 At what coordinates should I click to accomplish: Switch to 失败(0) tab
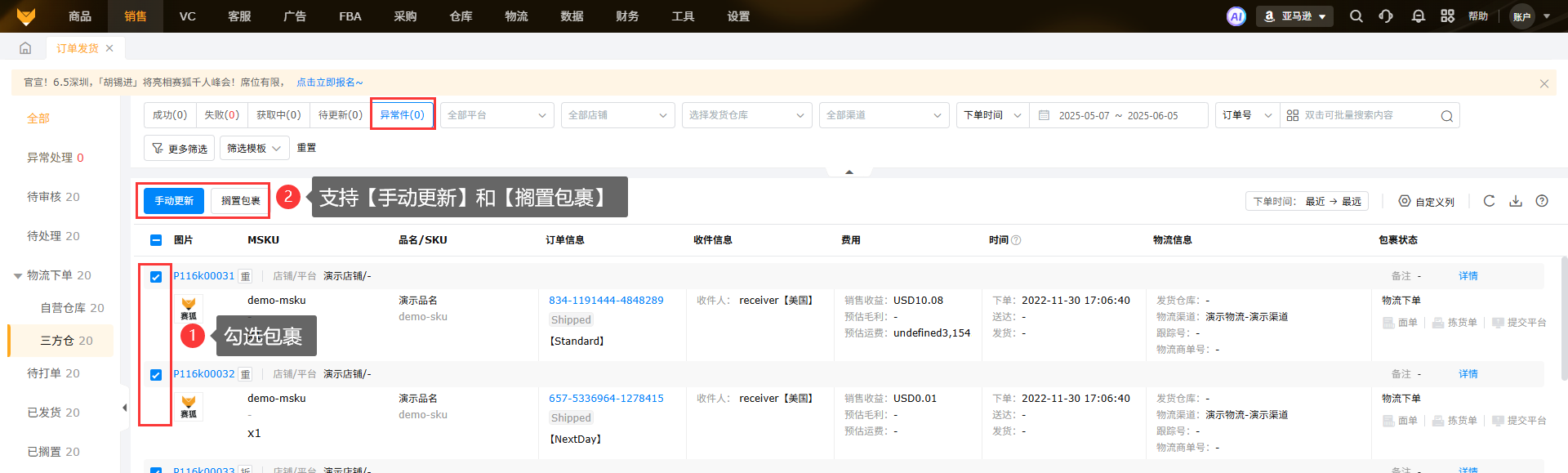tap(222, 115)
